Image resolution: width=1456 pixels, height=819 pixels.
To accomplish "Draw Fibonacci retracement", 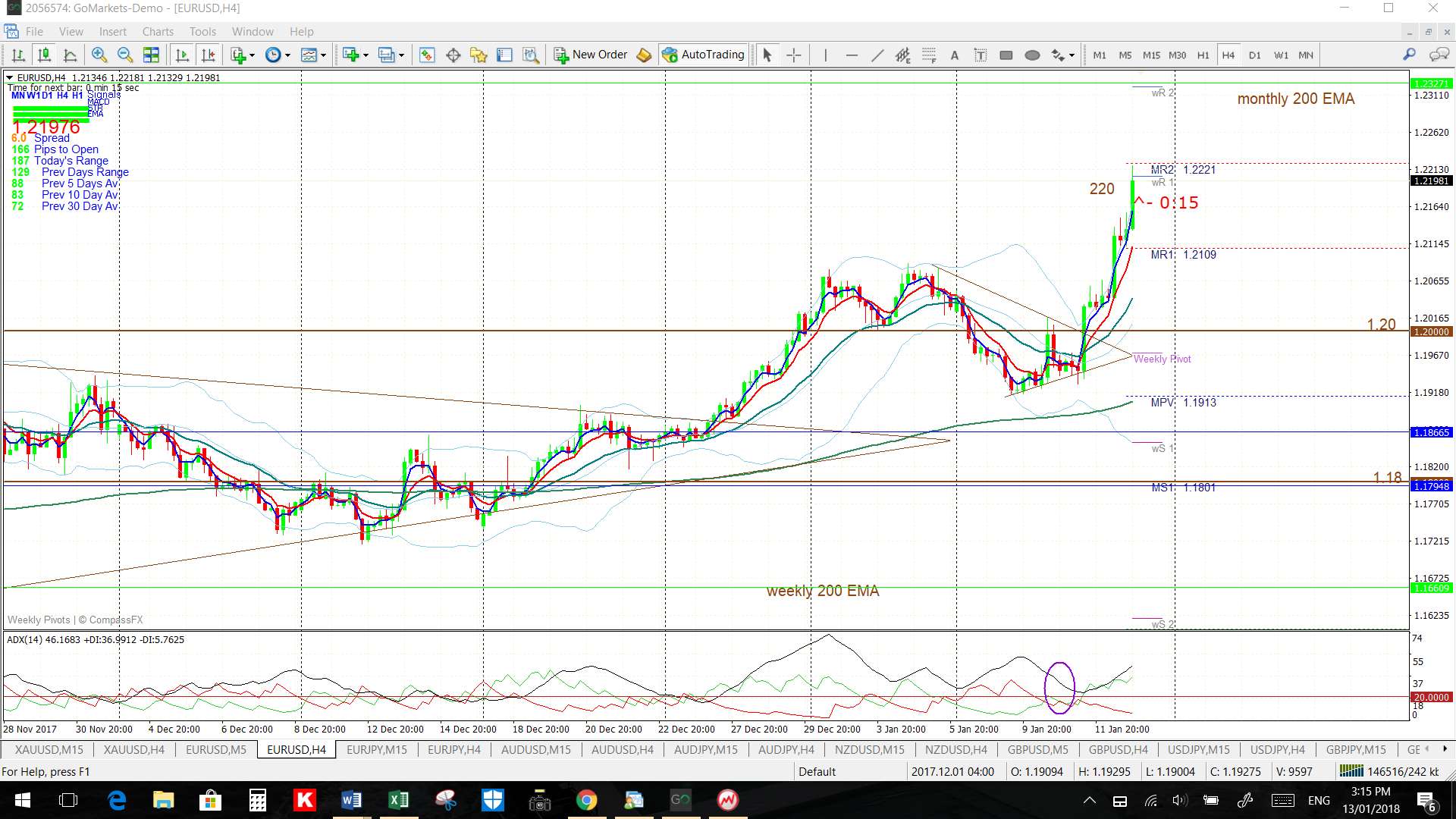I will (x=929, y=55).
